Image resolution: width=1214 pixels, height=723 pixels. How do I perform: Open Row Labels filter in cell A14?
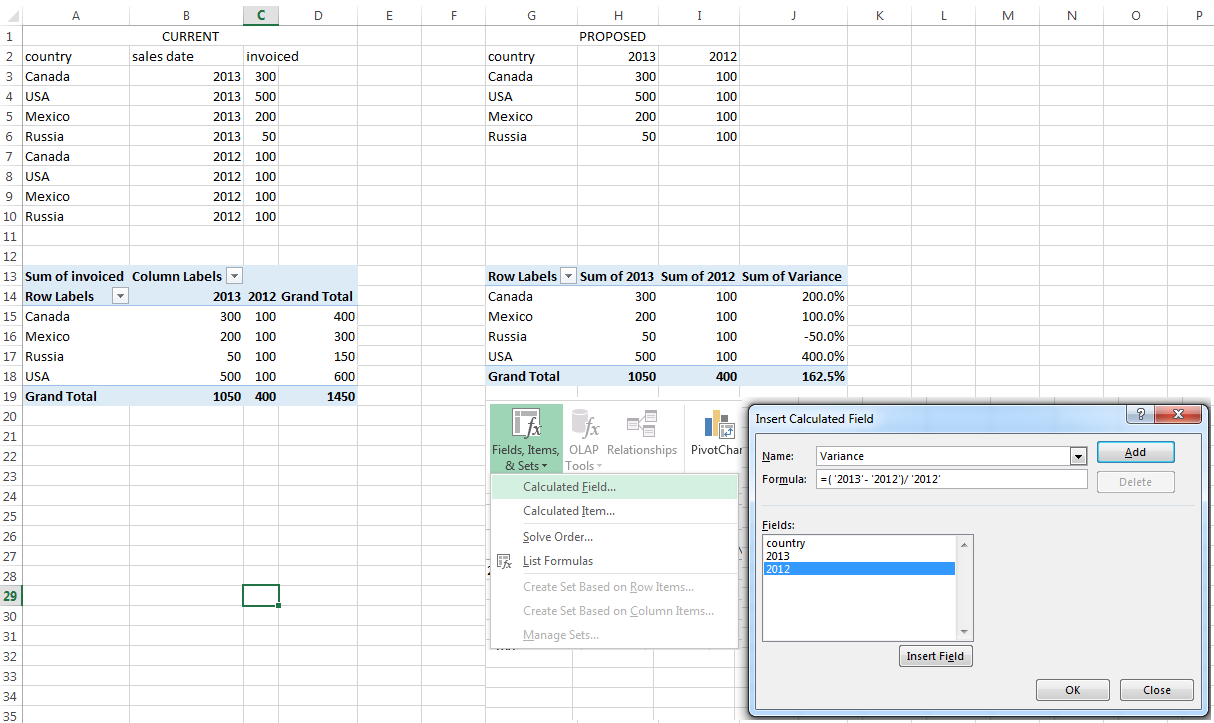[x=120, y=296]
